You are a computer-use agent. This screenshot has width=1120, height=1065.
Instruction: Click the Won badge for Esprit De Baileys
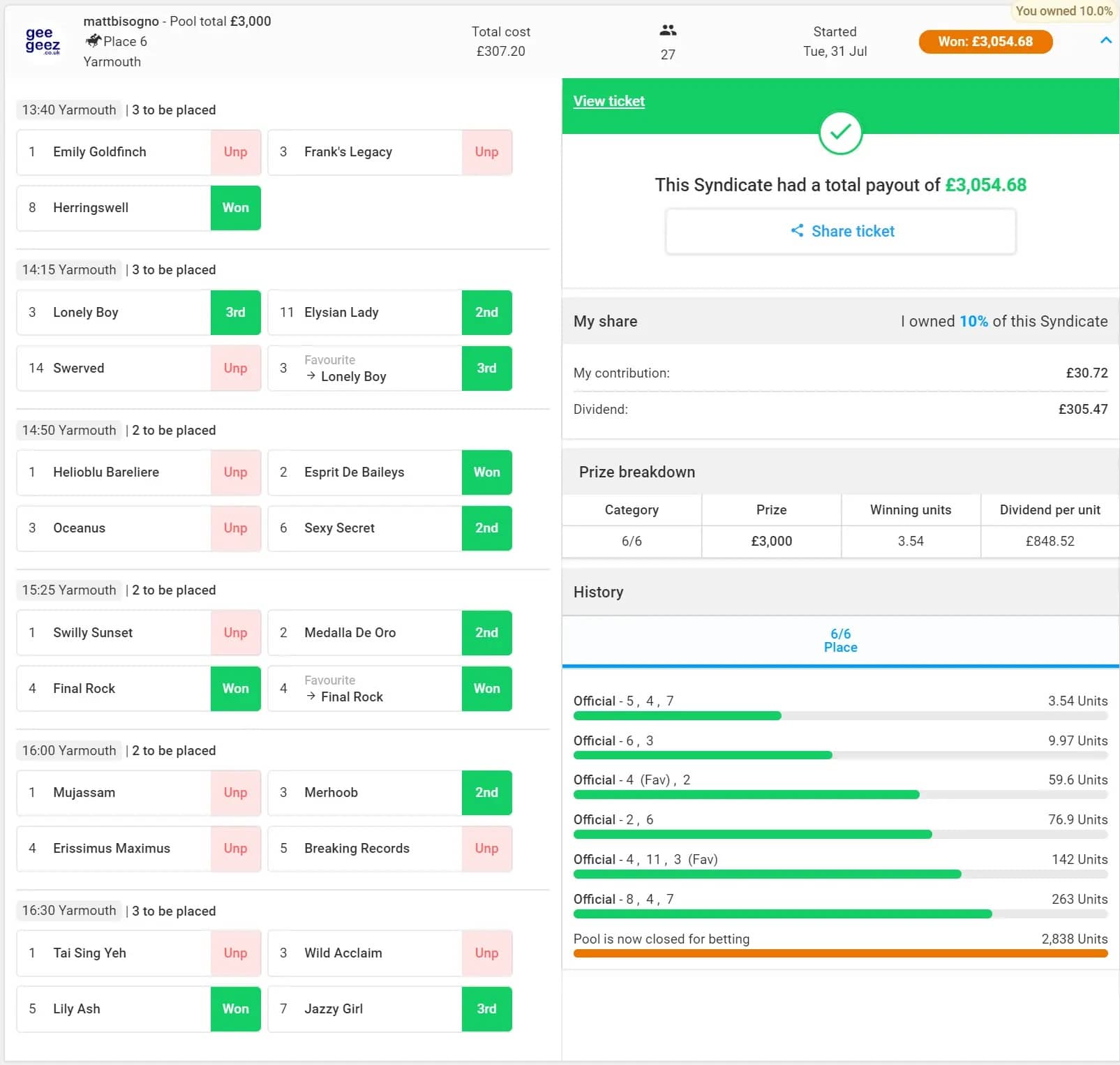(x=486, y=472)
